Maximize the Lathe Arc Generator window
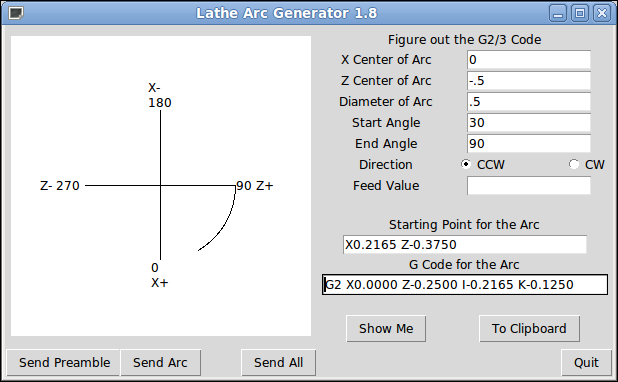 coord(580,13)
